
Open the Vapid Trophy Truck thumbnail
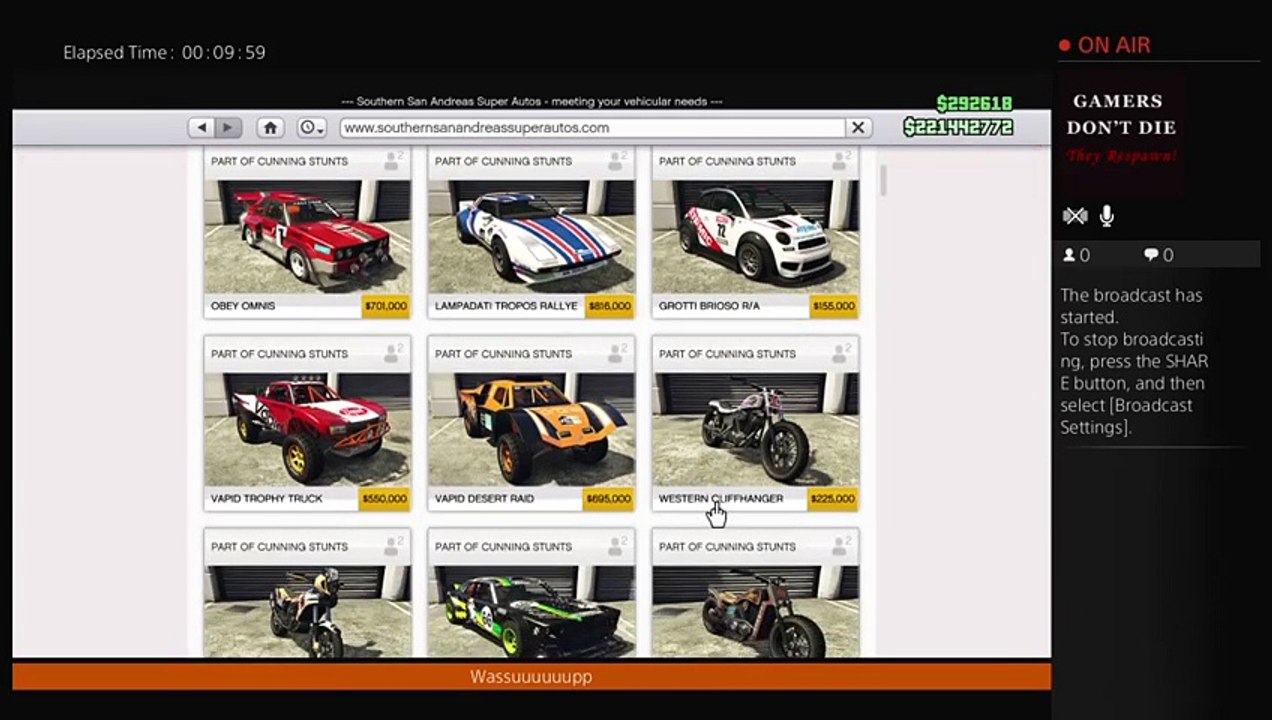coord(307,429)
